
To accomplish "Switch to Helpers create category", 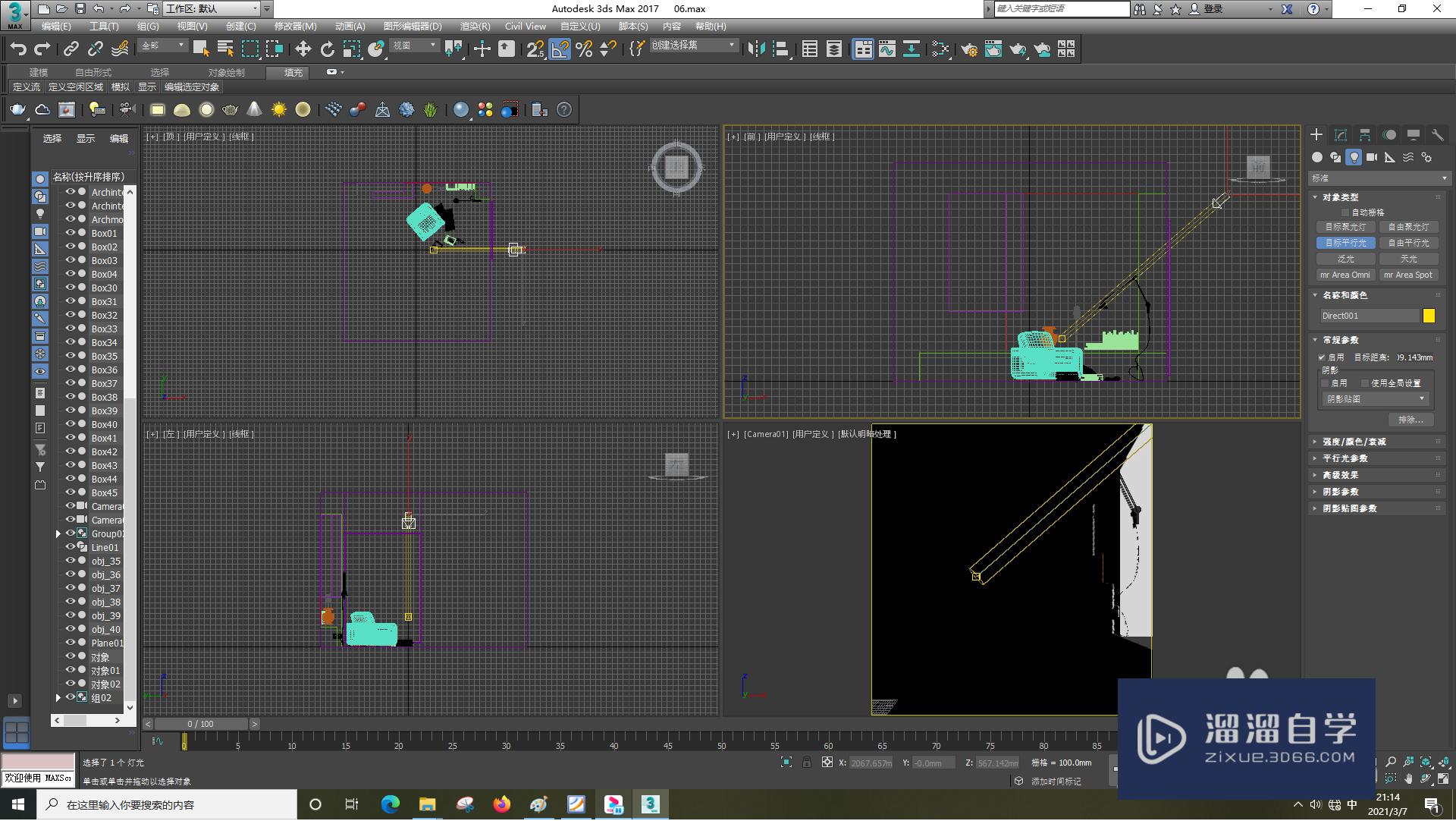I will pyautogui.click(x=1390, y=157).
